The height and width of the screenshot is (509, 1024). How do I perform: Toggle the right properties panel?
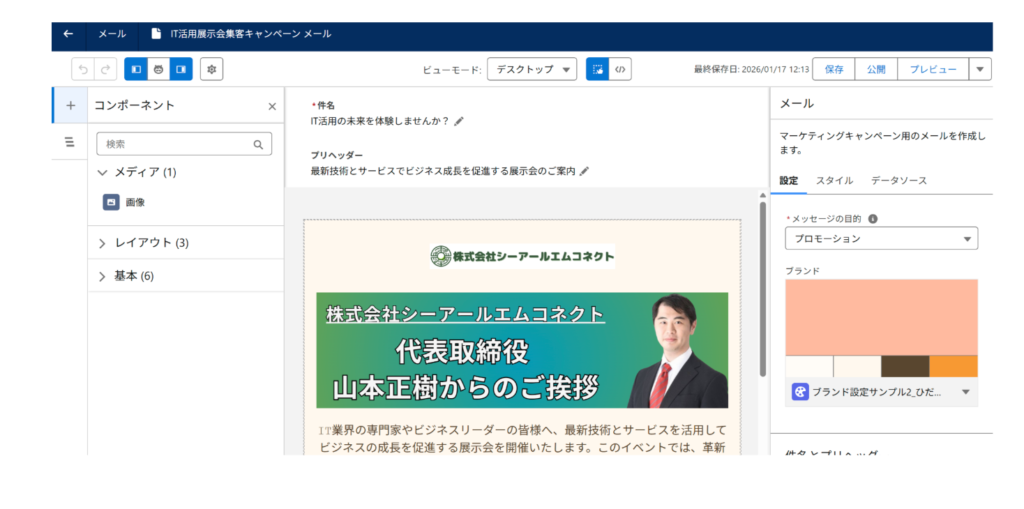(181, 69)
